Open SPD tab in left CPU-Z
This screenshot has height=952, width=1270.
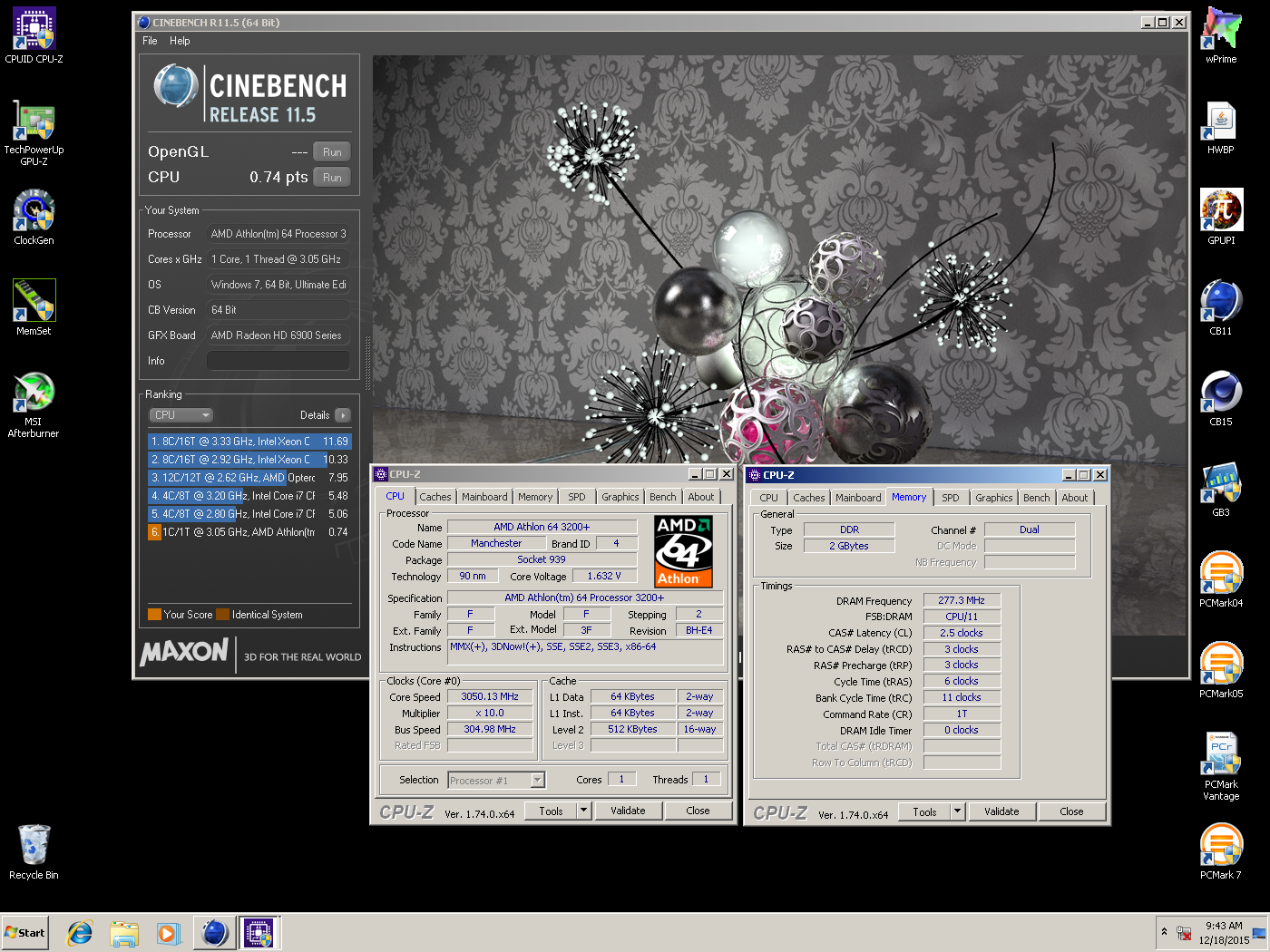[x=577, y=497]
